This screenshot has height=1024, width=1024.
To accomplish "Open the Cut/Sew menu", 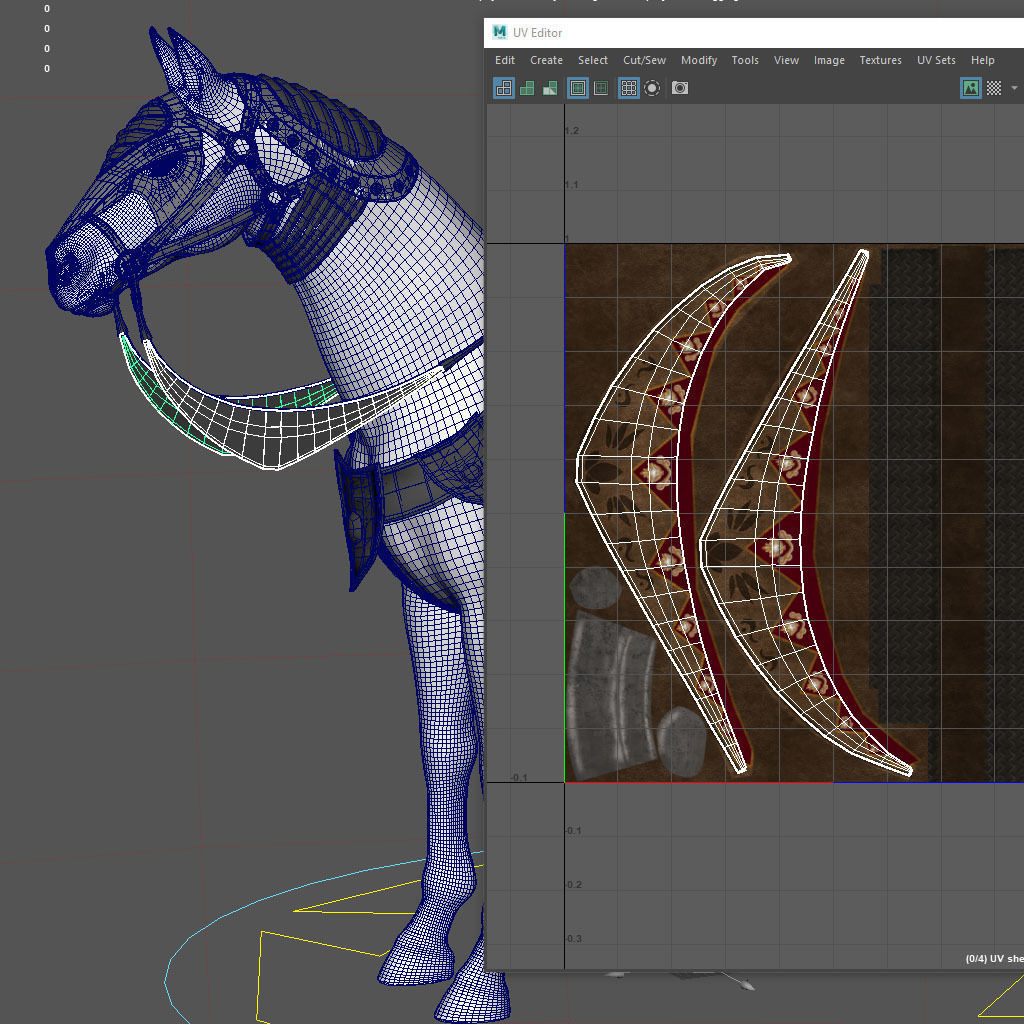I will coord(645,60).
